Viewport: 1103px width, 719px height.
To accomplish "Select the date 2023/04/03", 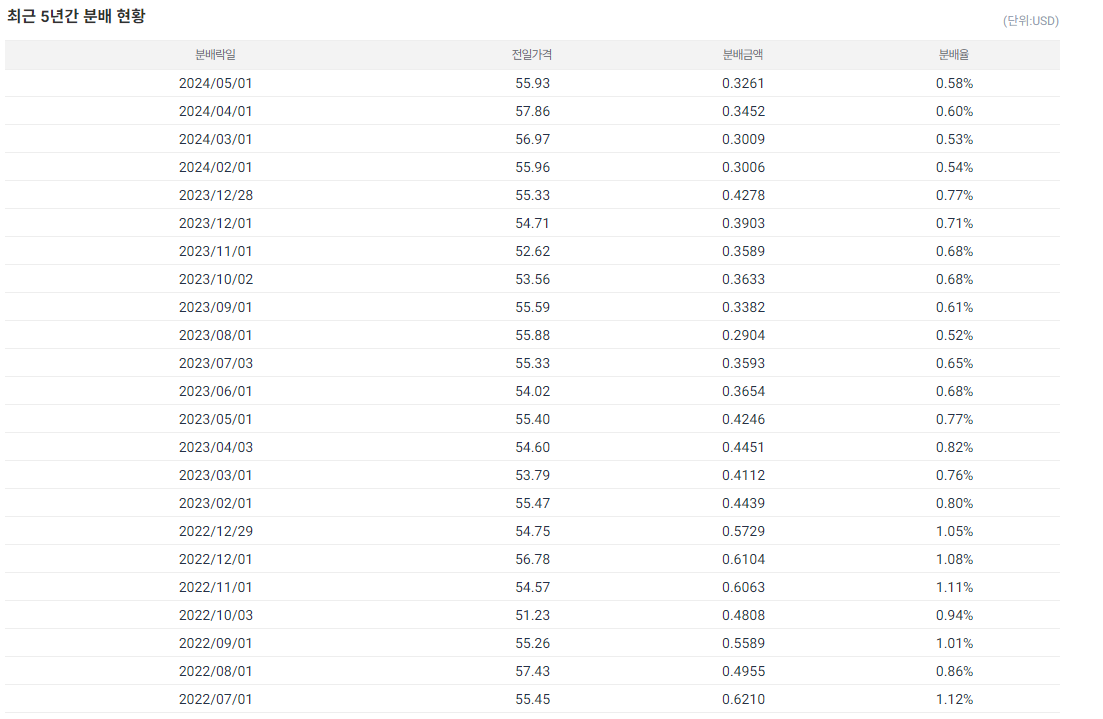I will (x=216, y=447).
